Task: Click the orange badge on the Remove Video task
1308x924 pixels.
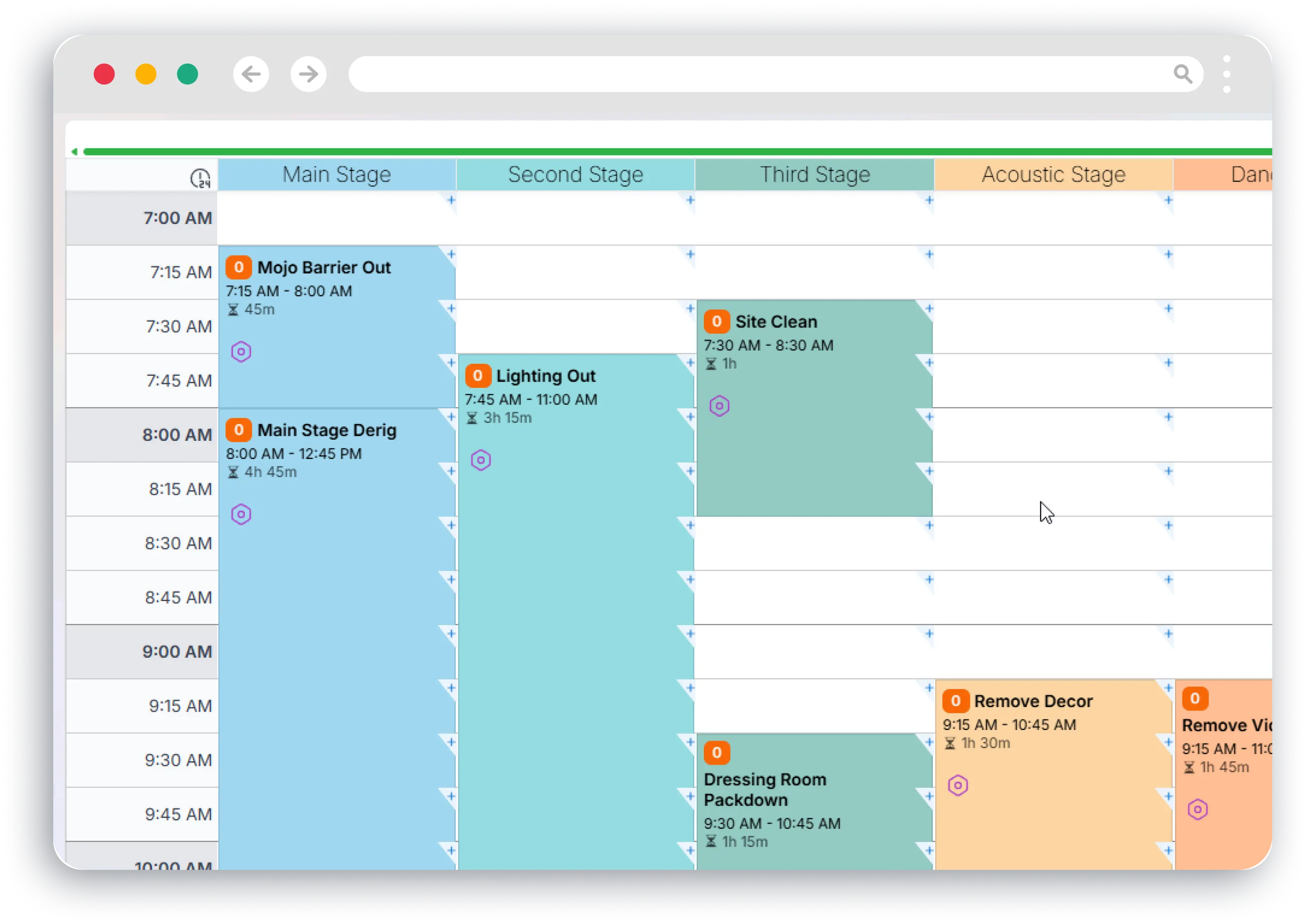Action: pyautogui.click(x=1195, y=698)
